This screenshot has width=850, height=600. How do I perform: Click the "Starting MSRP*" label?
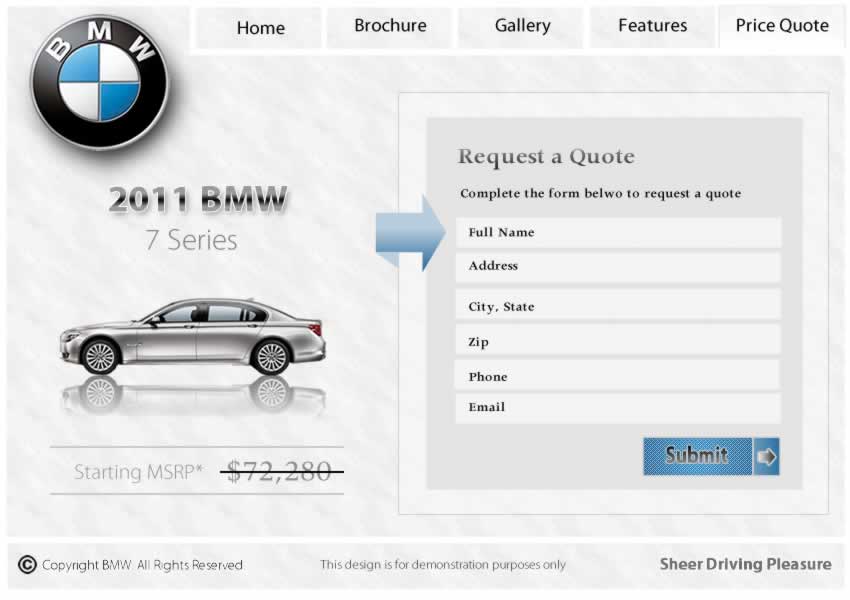click(138, 472)
